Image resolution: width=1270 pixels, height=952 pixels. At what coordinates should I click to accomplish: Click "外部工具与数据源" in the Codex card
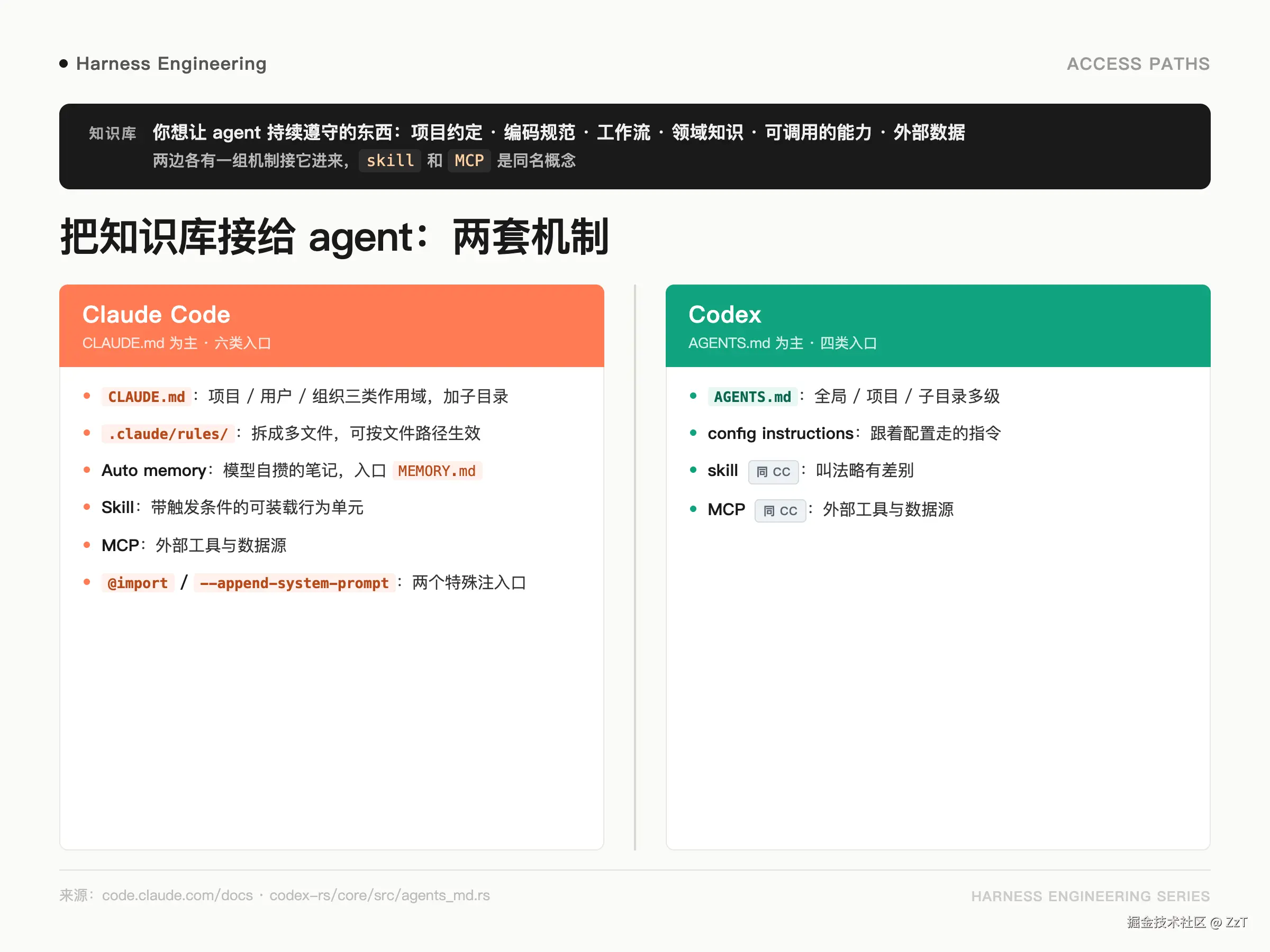tap(888, 509)
